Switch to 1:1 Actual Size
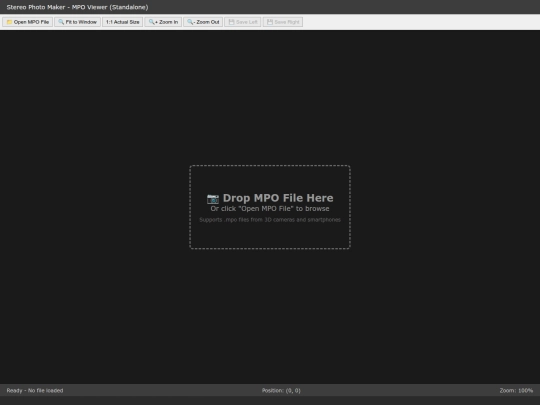540x405 pixels. (123, 22)
